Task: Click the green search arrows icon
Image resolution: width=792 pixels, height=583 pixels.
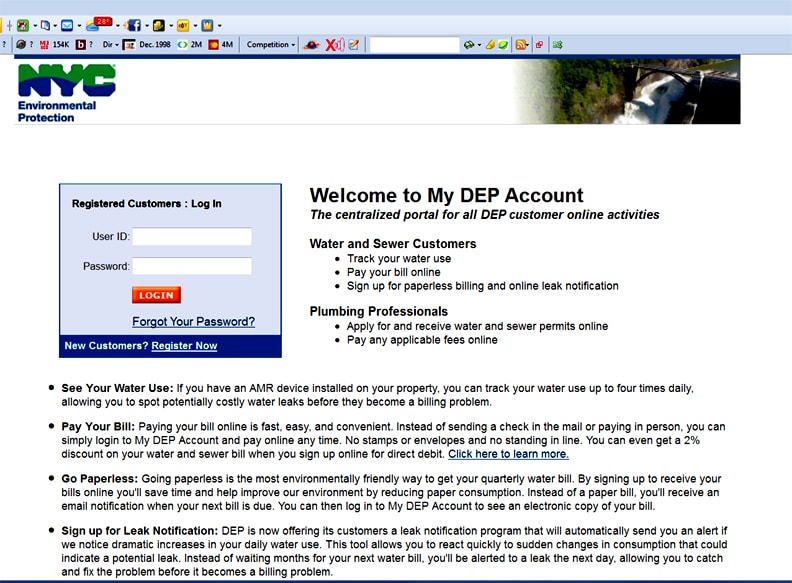Action: 469,45
